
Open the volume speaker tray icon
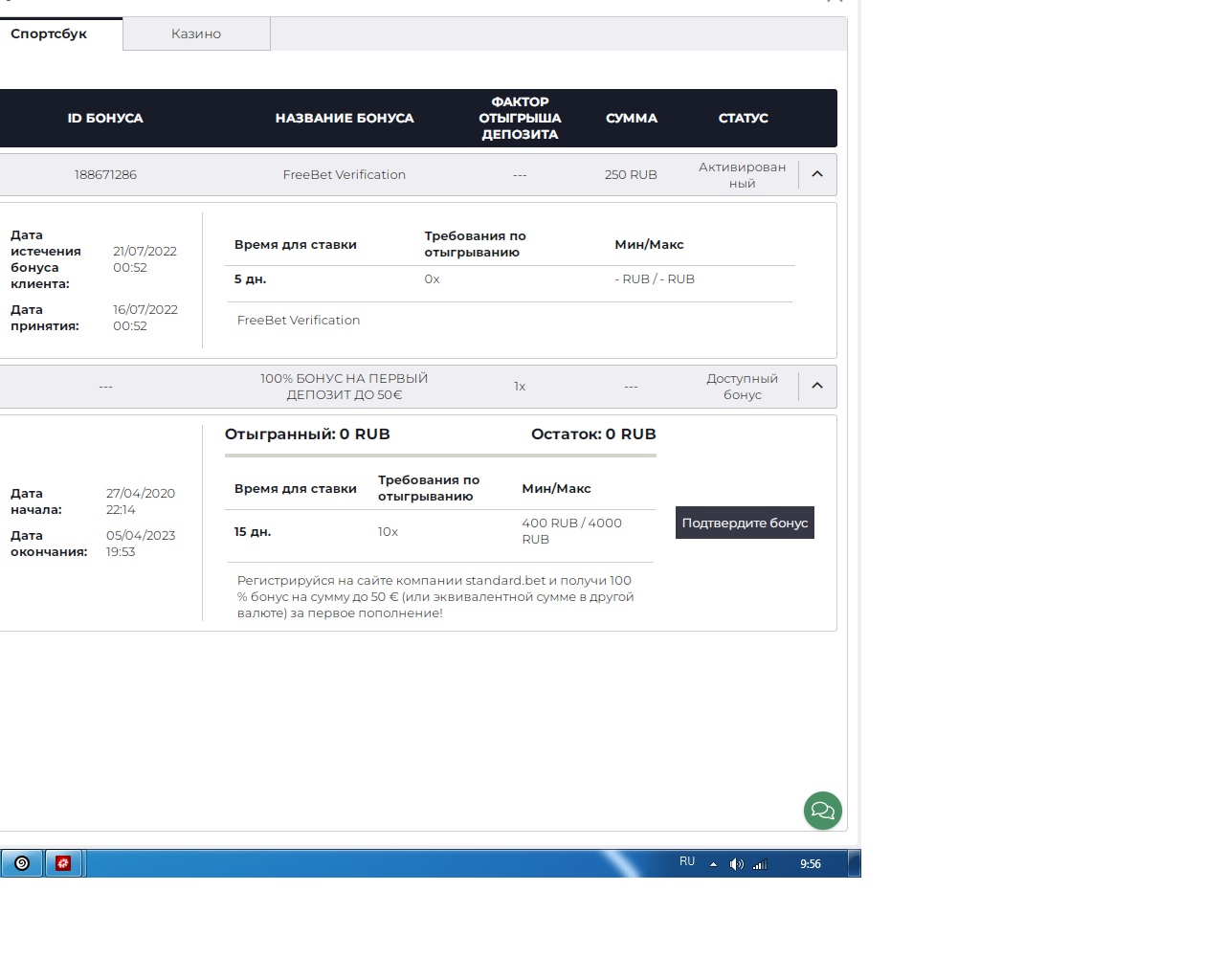click(x=736, y=864)
